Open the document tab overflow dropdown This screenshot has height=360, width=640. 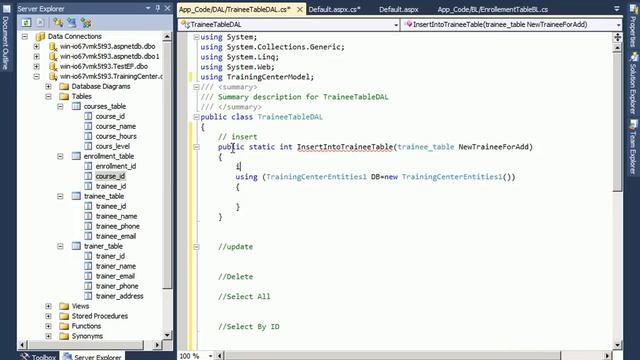click(x=617, y=9)
